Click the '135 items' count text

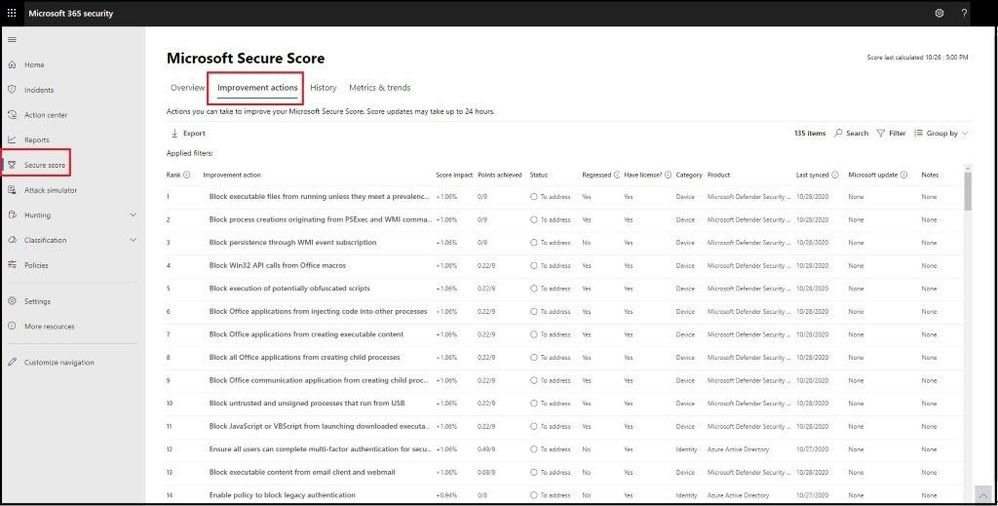pyautogui.click(x=810, y=133)
